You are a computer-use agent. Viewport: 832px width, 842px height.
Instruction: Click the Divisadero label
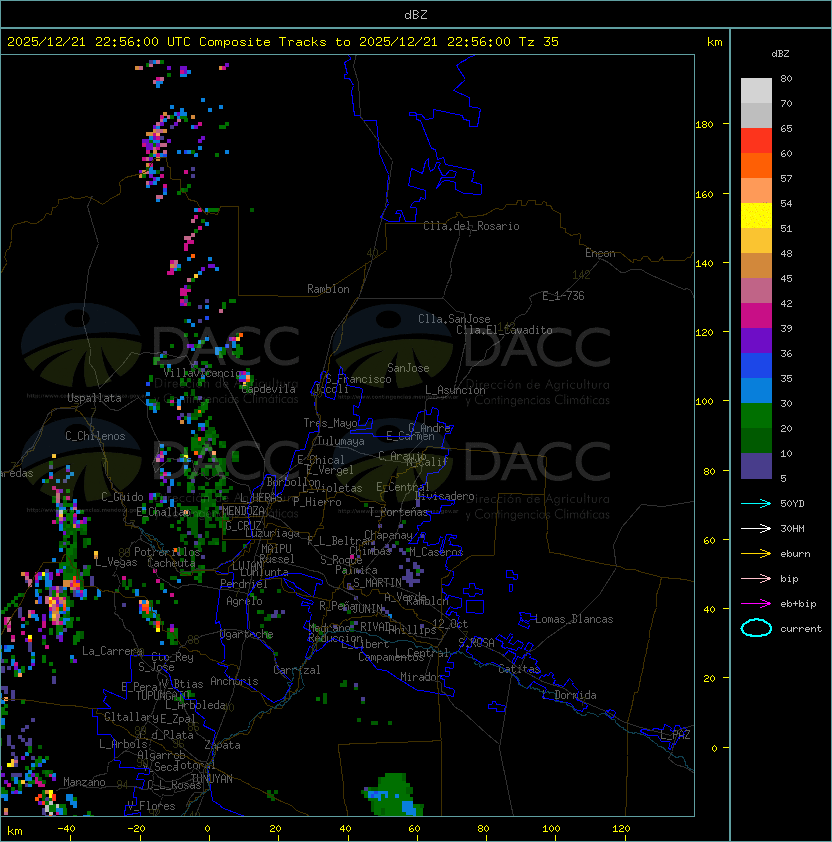pyautogui.click(x=445, y=496)
